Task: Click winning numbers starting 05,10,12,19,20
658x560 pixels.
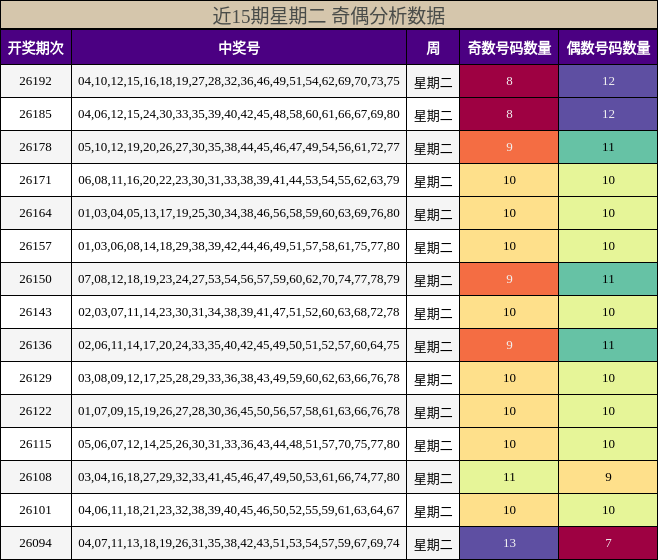Action: (239, 147)
